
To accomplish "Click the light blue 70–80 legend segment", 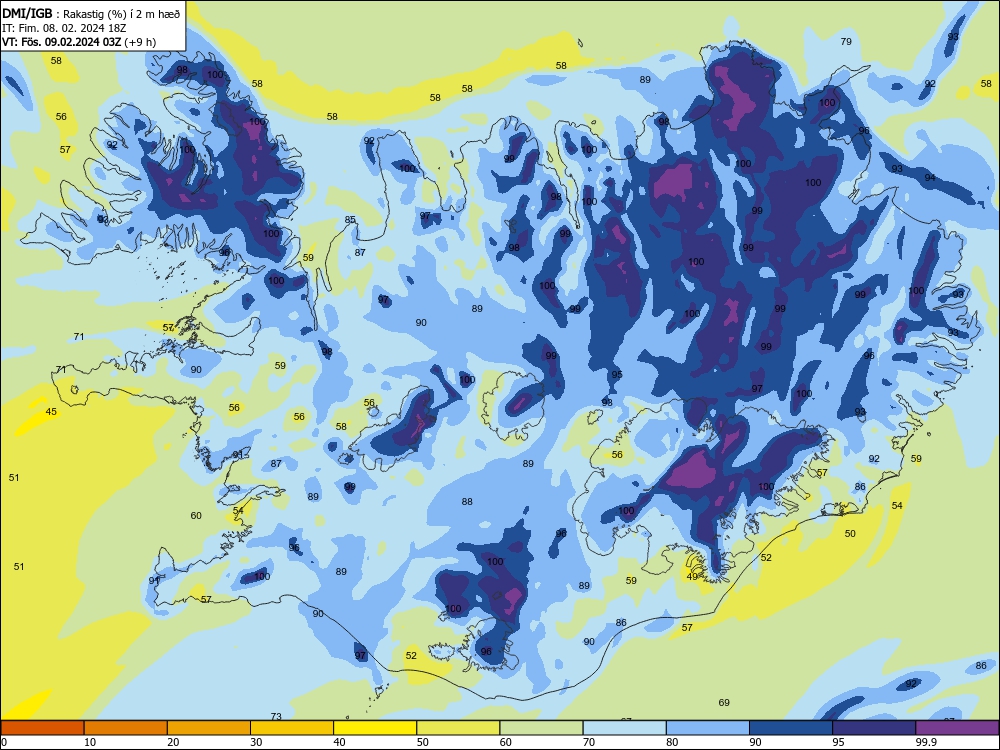I will 624,728.
